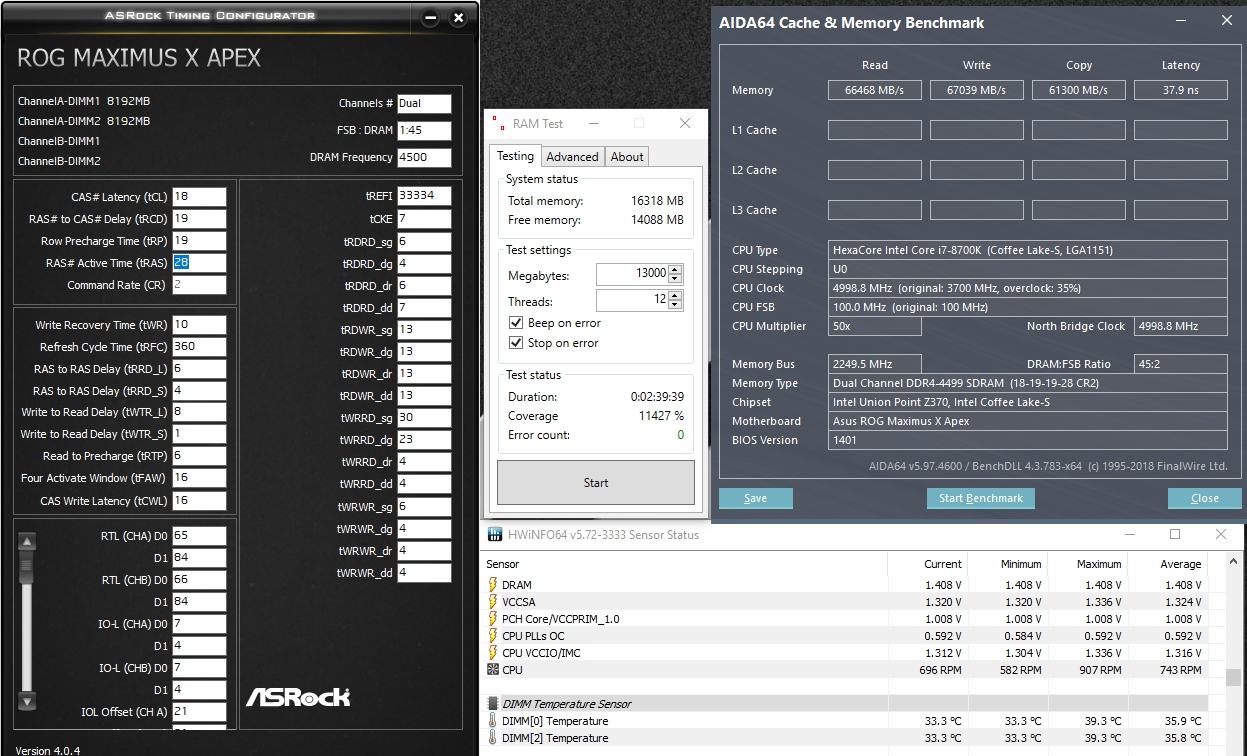The width and height of the screenshot is (1247, 756).
Task: Click the HWiNFO64 app icon in title bar
Action: 494,535
